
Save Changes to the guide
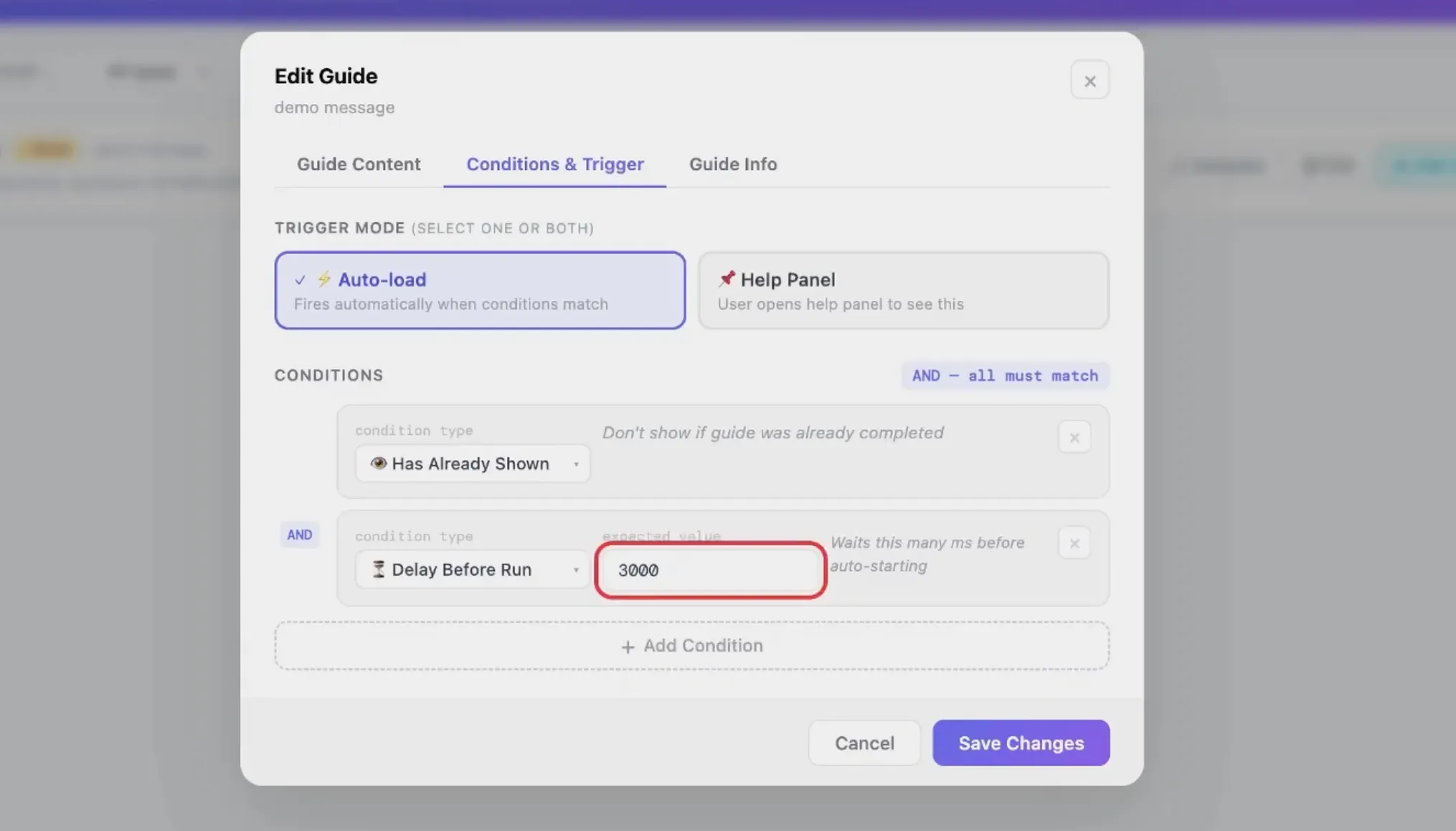pos(1021,743)
